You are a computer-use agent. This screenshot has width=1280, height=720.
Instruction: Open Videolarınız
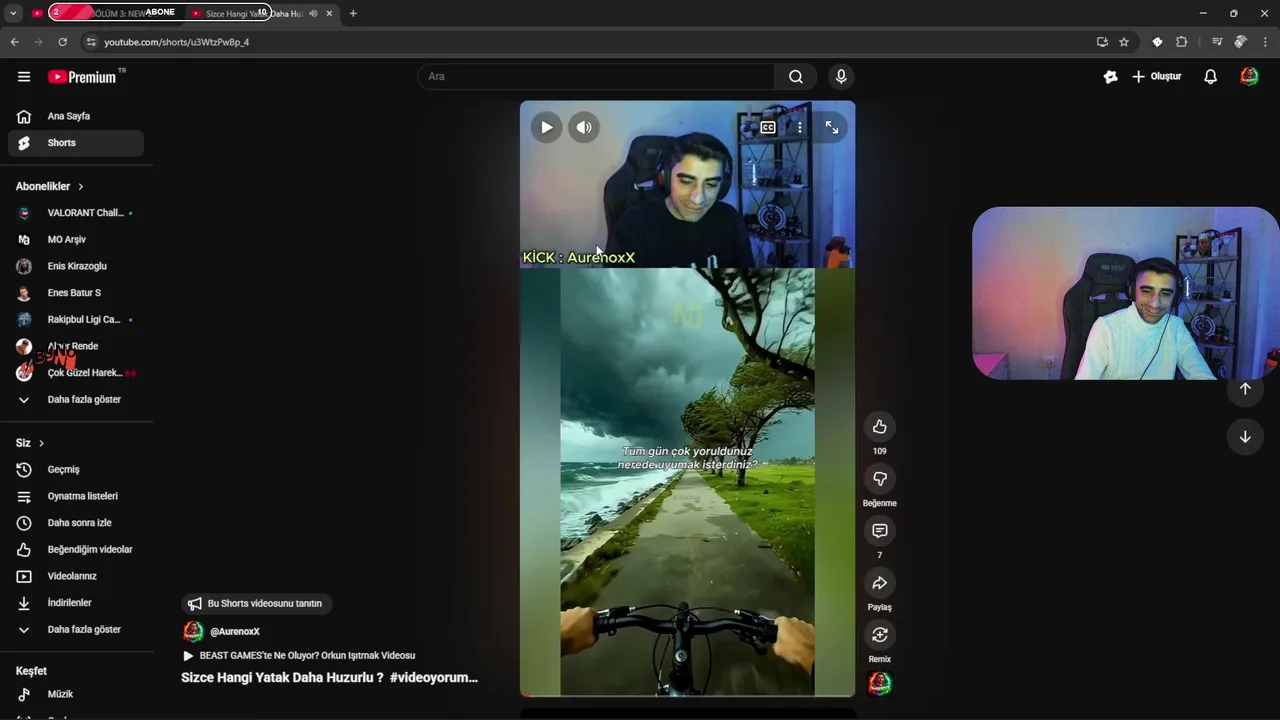(x=76, y=576)
